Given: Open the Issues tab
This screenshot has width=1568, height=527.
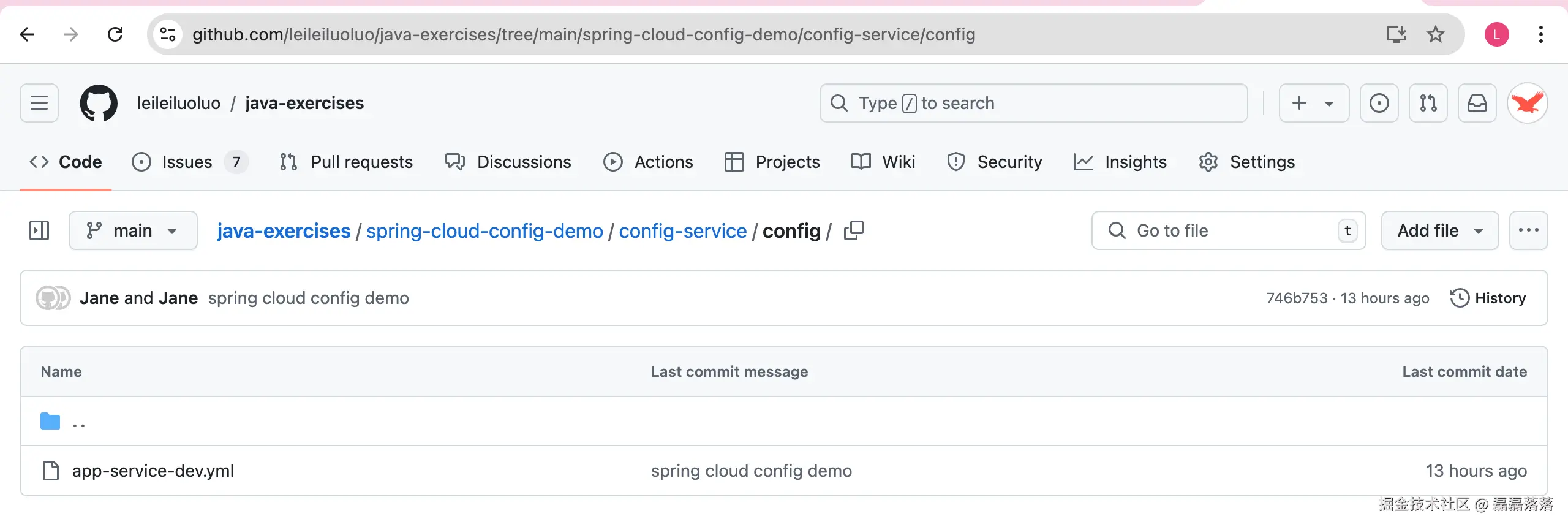Looking at the screenshot, I should pyautogui.click(x=190, y=162).
